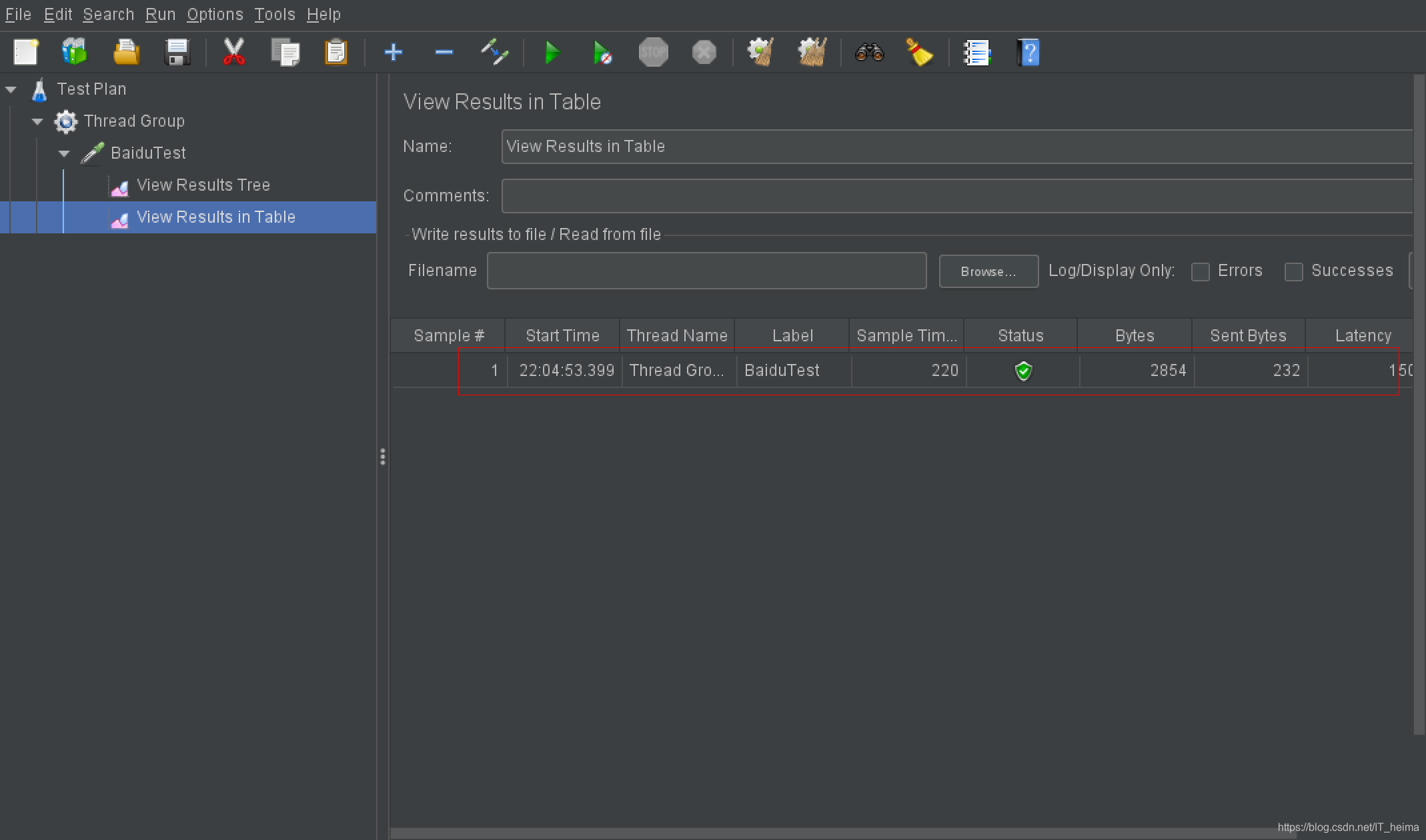This screenshot has width=1426, height=840.
Task: Enable the Errors only checkbox
Action: click(x=1200, y=272)
